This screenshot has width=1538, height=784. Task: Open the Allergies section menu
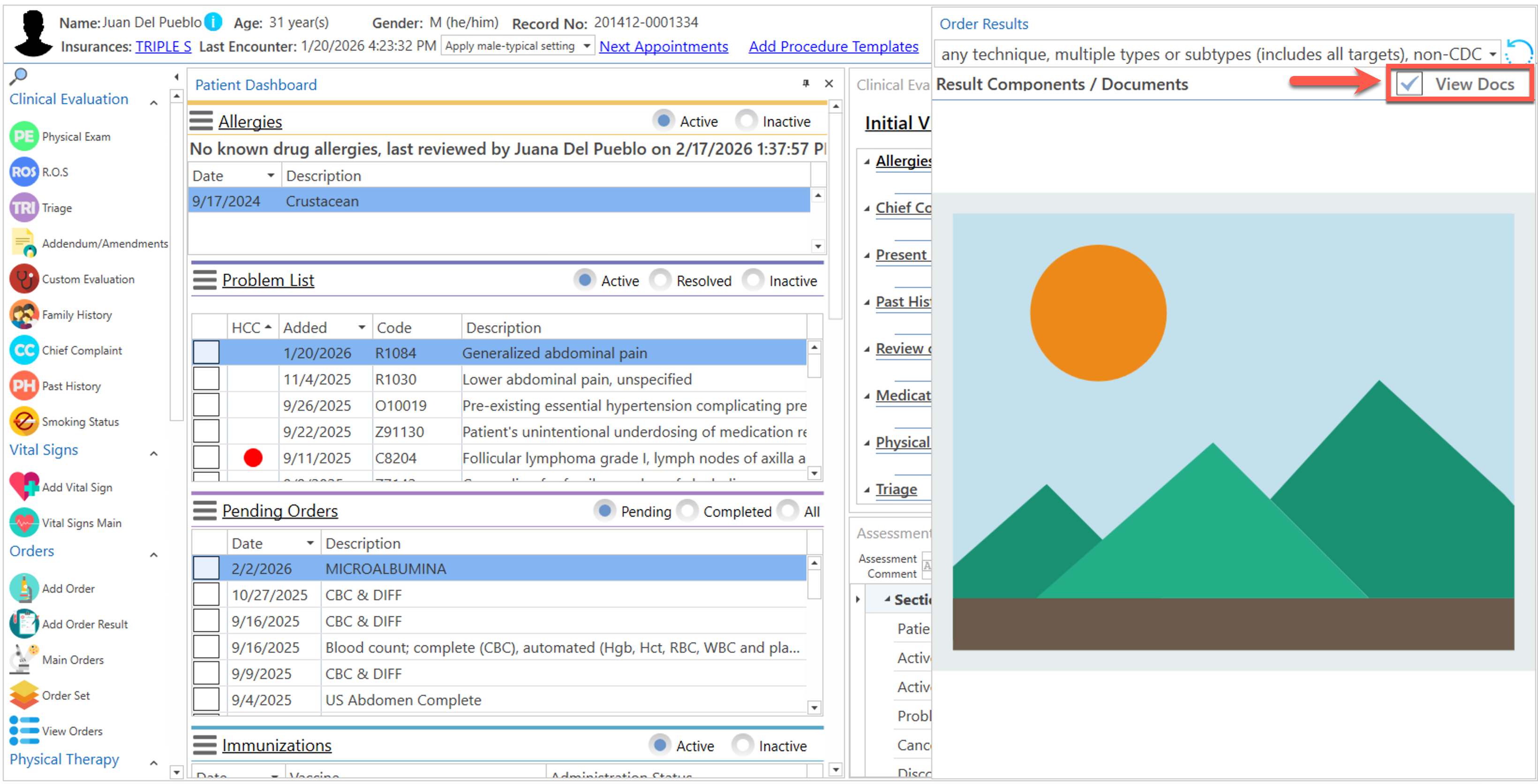point(201,121)
